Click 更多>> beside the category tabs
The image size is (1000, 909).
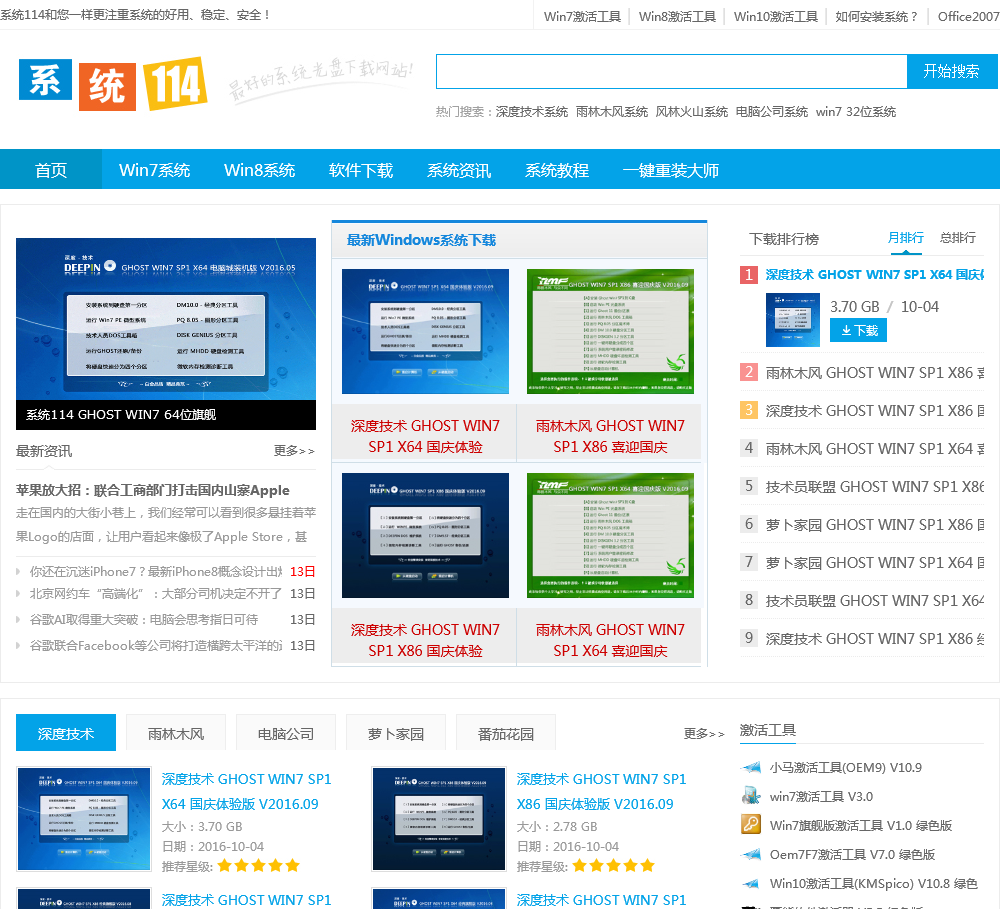click(704, 734)
